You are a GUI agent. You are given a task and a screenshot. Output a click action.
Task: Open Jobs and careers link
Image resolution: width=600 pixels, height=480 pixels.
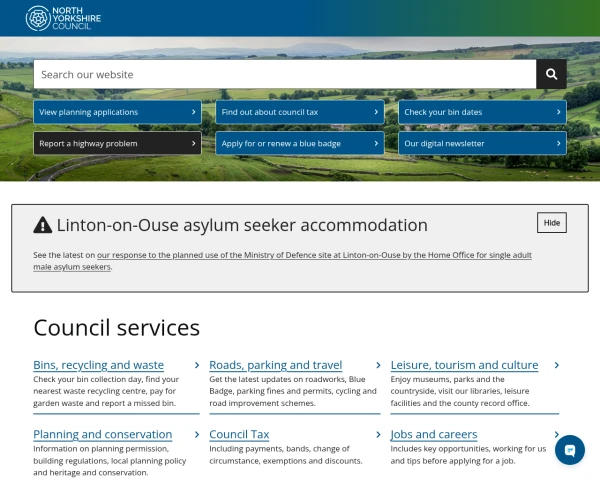click(434, 434)
